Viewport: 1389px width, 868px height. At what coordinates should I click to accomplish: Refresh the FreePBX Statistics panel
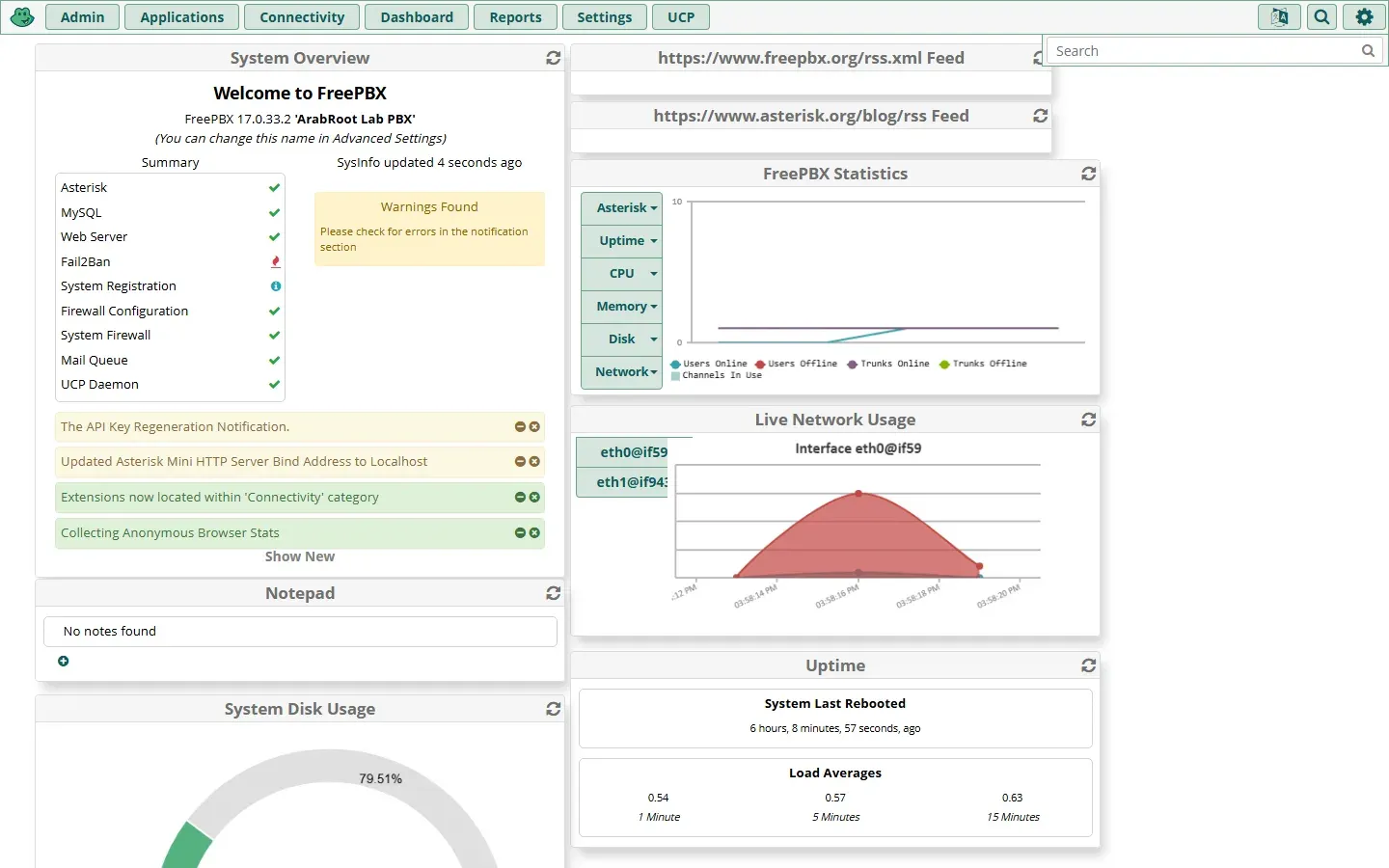tap(1088, 174)
